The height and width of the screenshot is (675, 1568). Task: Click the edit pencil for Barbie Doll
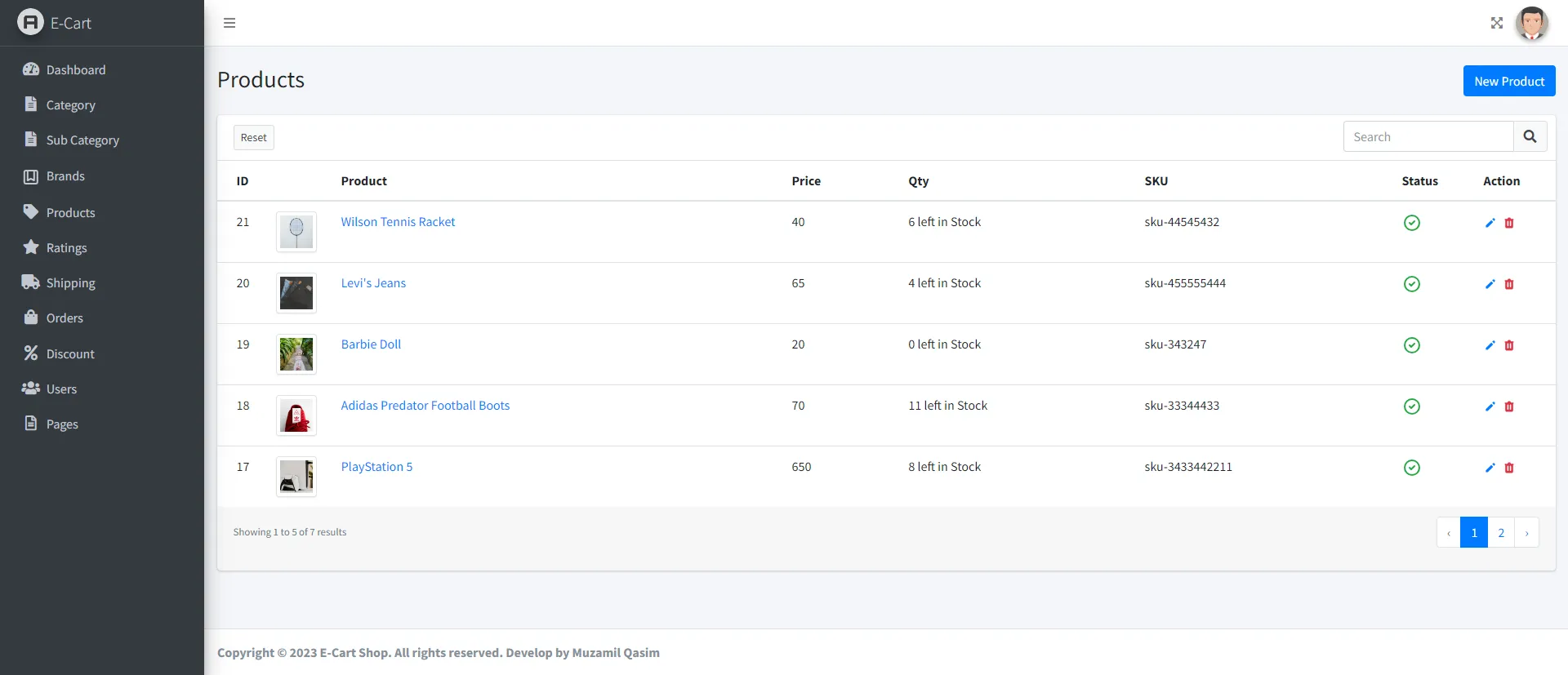pyautogui.click(x=1490, y=345)
